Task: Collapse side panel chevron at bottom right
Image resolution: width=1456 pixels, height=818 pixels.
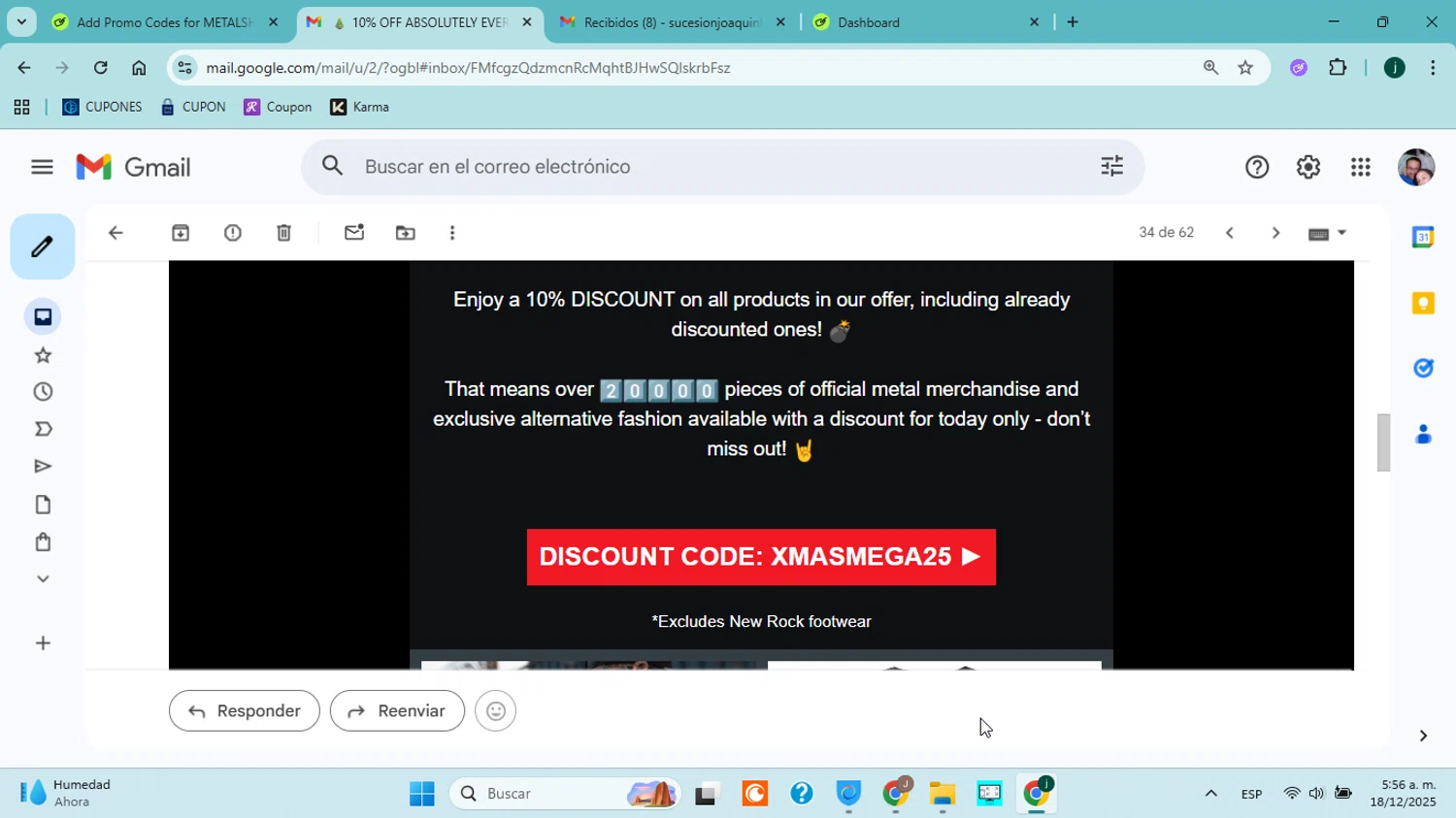Action: click(x=1423, y=736)
